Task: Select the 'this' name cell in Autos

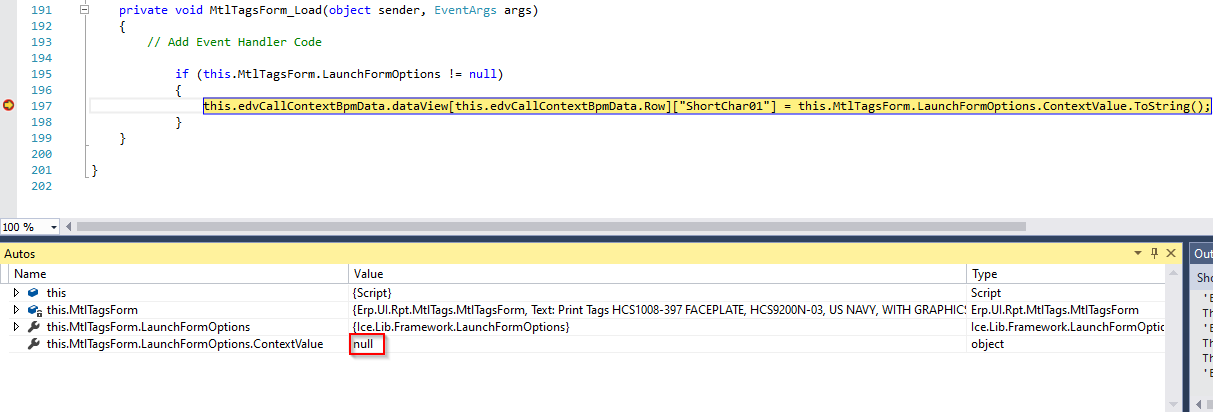Action: click(56, 292)
